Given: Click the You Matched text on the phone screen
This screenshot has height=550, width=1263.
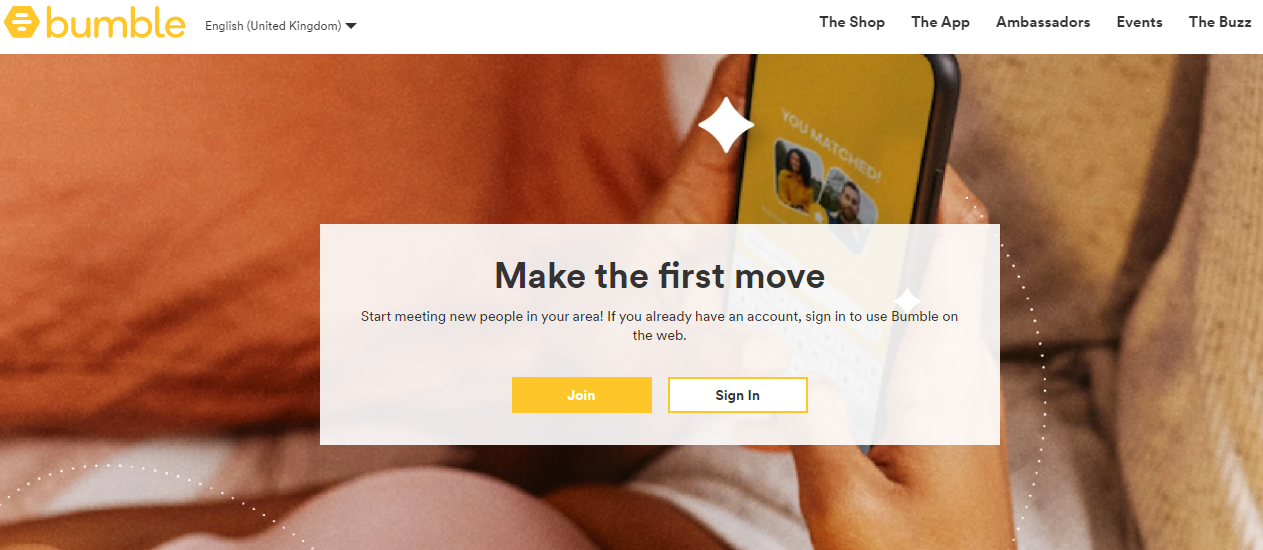Looking at the screenshot, I should tap(831, 146).
